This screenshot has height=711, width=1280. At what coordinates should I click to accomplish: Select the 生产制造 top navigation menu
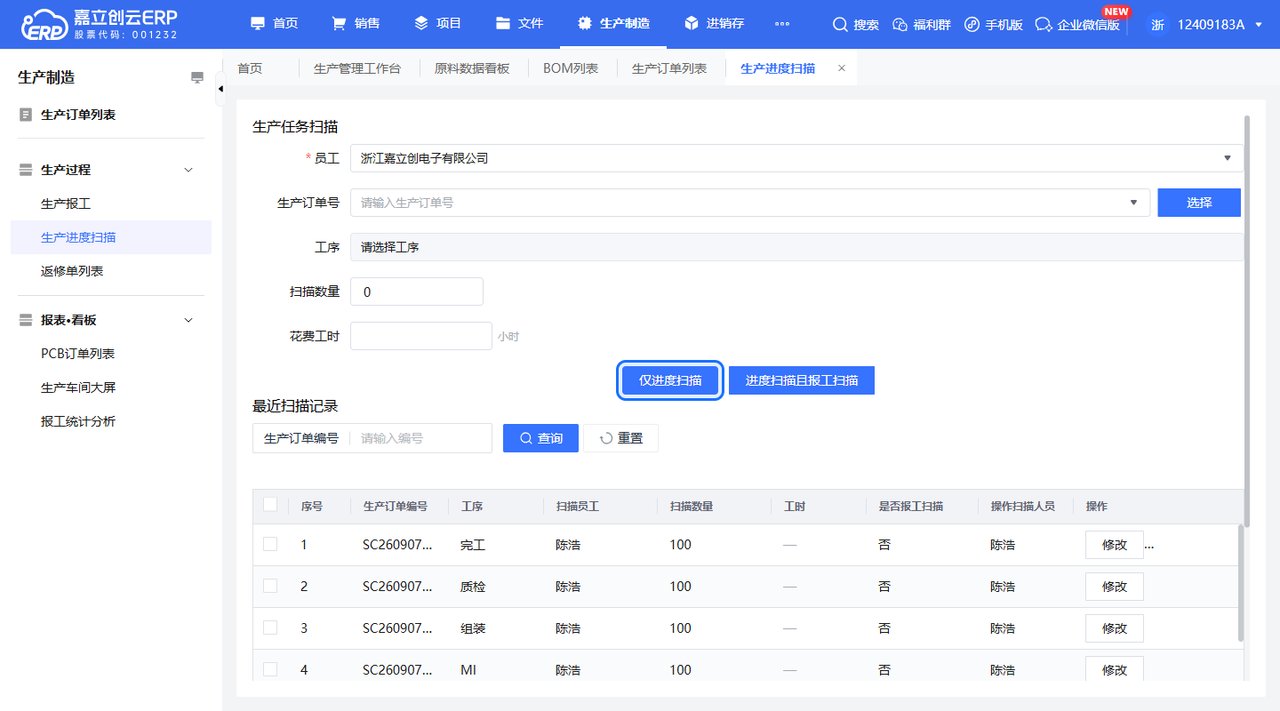click(613, 23)
